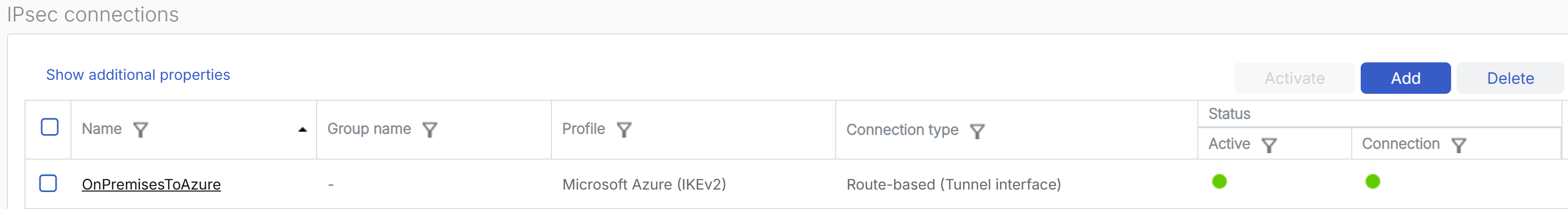Click the Group name column header
The height and width of the screenshot is (209, 1568).
tap(369, 129)
